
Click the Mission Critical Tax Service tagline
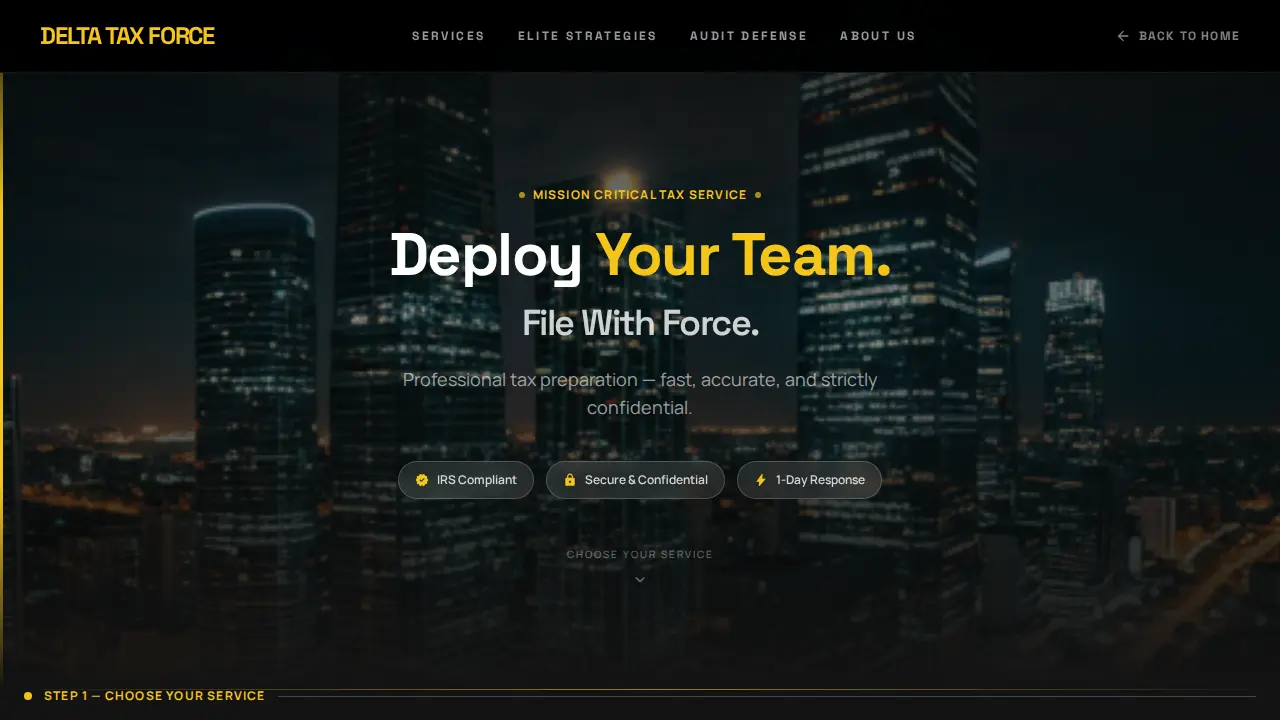pos(640,195)
